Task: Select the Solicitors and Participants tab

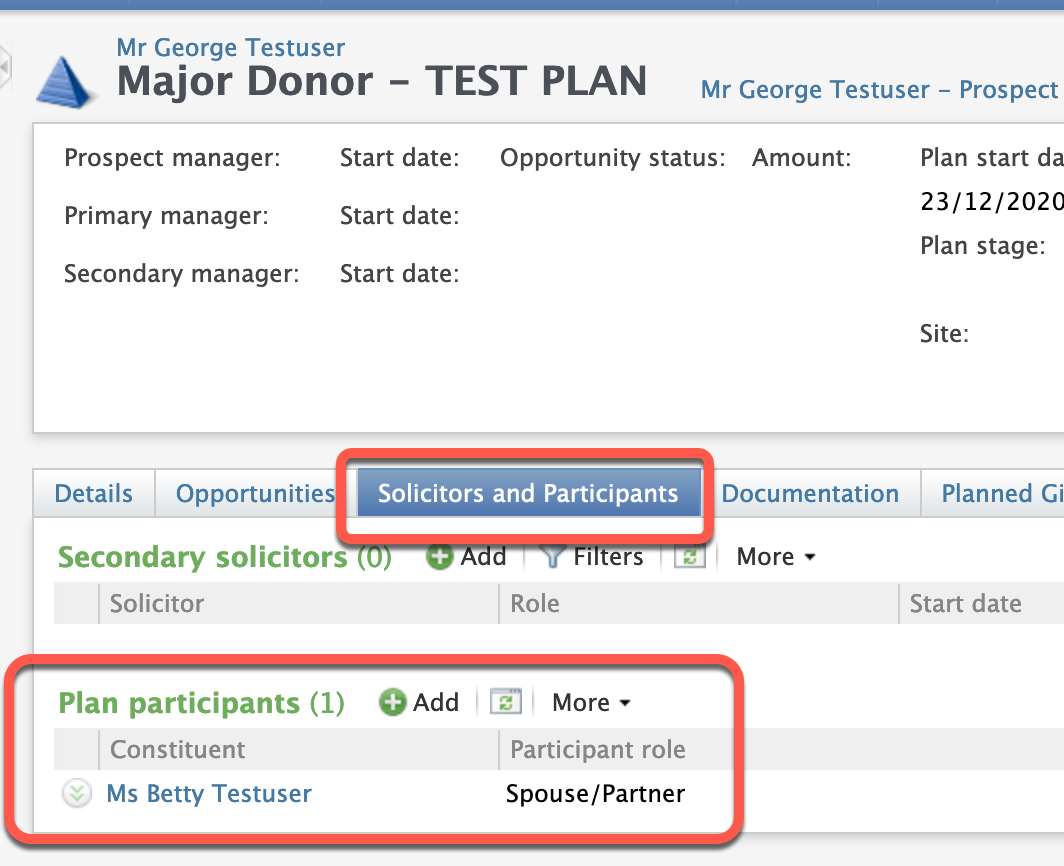Action: 528,493
